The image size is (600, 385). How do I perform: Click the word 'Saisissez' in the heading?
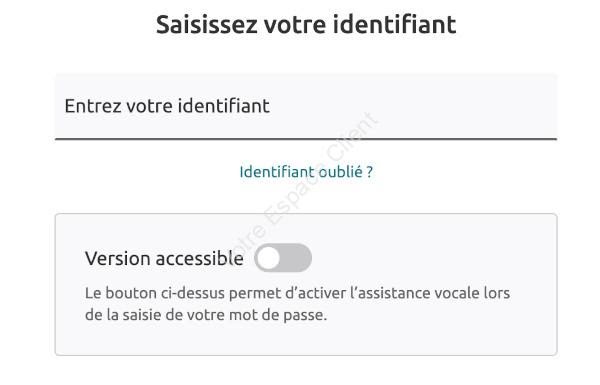point(207,24)
